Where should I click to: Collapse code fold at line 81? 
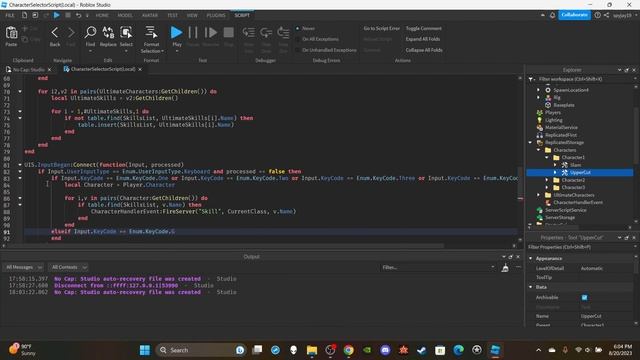pyautogui.click(x=20, y=165)
